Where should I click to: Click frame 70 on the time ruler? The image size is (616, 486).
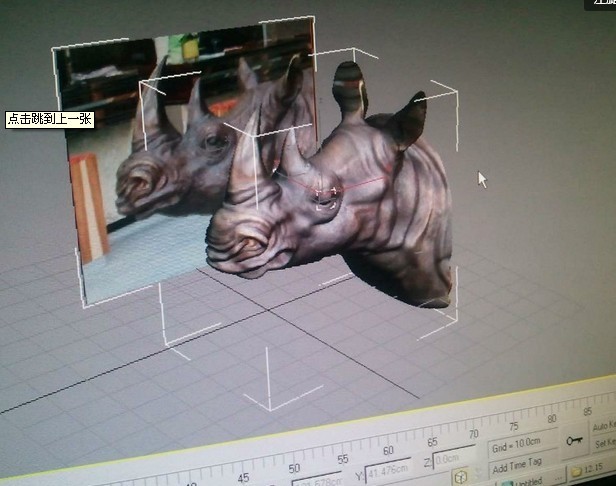pyautogui.click(x=474, y=434)
